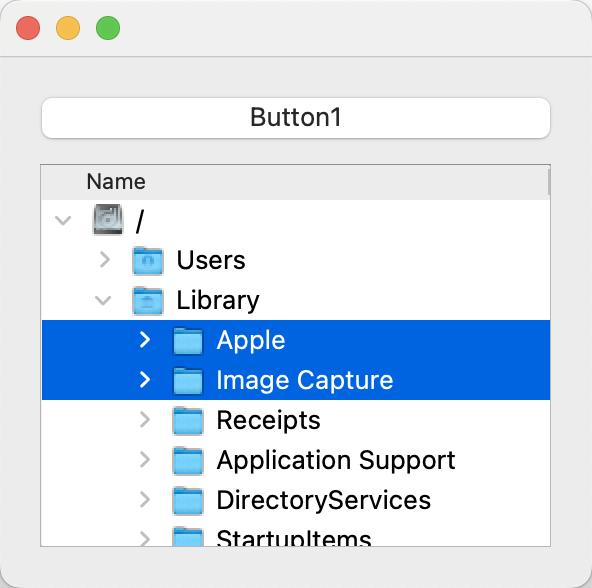
Task: Select the Receipts row text
Action: tap(268, 421)
